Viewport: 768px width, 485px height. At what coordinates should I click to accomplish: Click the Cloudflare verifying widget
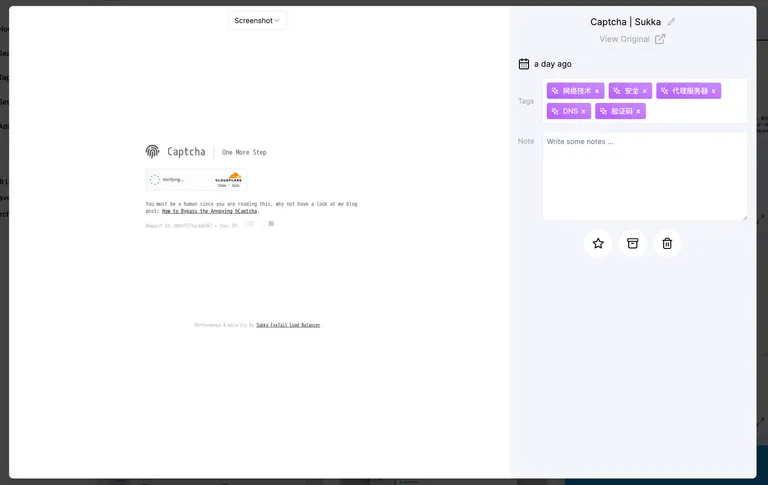coord(196,180)
